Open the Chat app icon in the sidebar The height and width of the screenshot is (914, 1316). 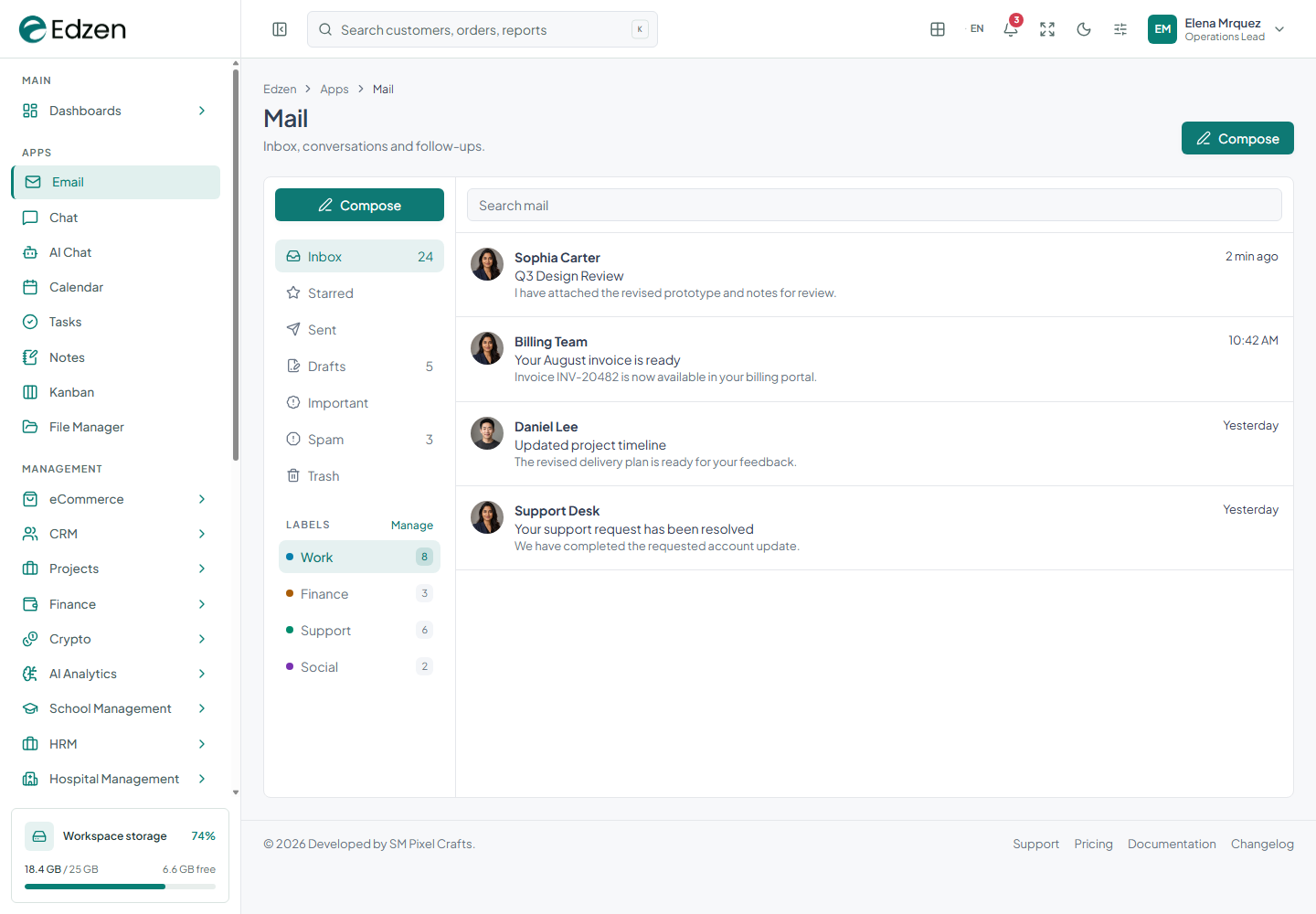(x=30, y=218)
